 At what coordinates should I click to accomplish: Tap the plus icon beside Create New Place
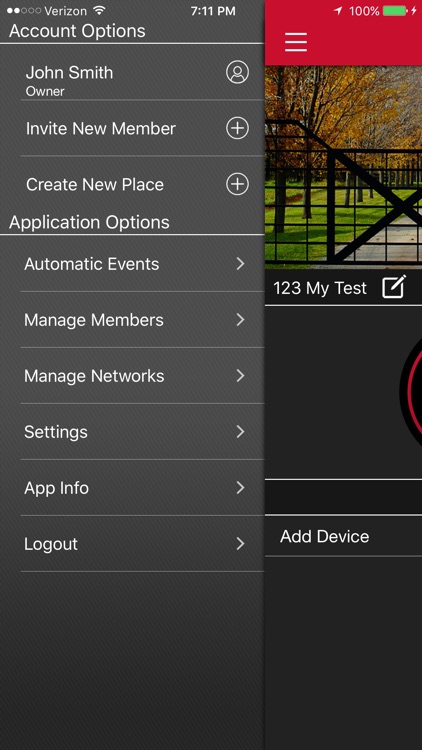(237, 184)
